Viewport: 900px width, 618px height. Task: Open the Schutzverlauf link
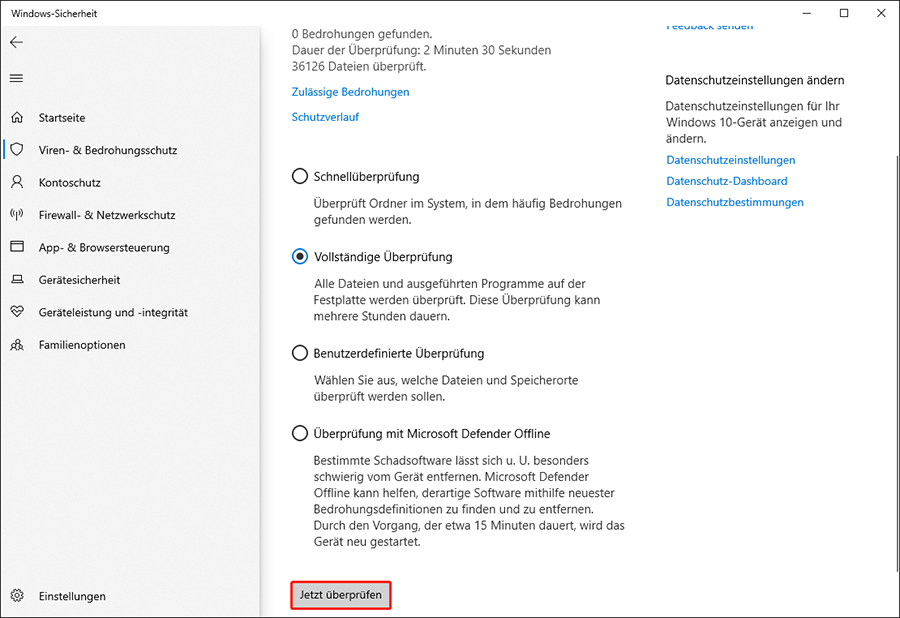coord(325,117)
